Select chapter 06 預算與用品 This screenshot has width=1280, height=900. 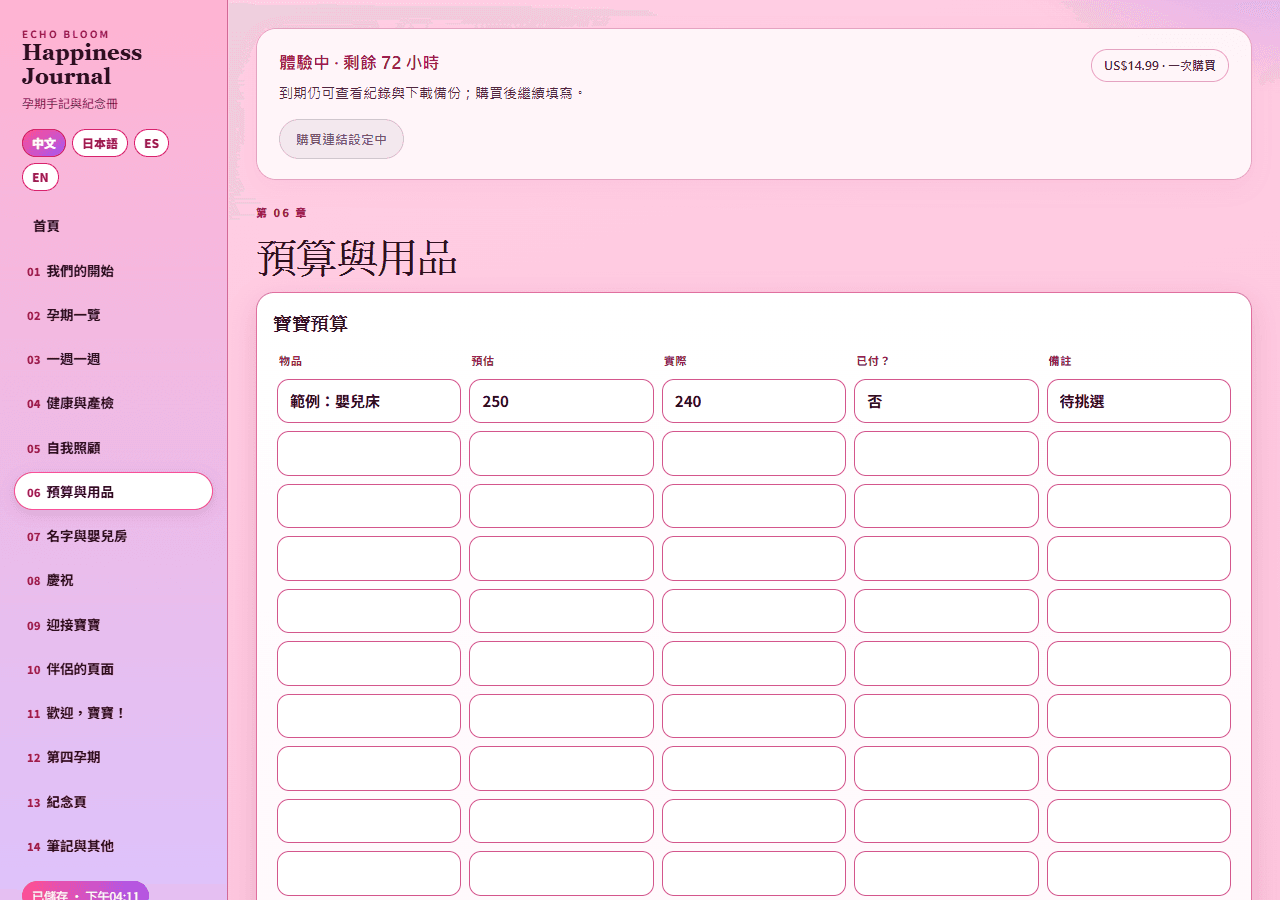[x=113, y=491]
